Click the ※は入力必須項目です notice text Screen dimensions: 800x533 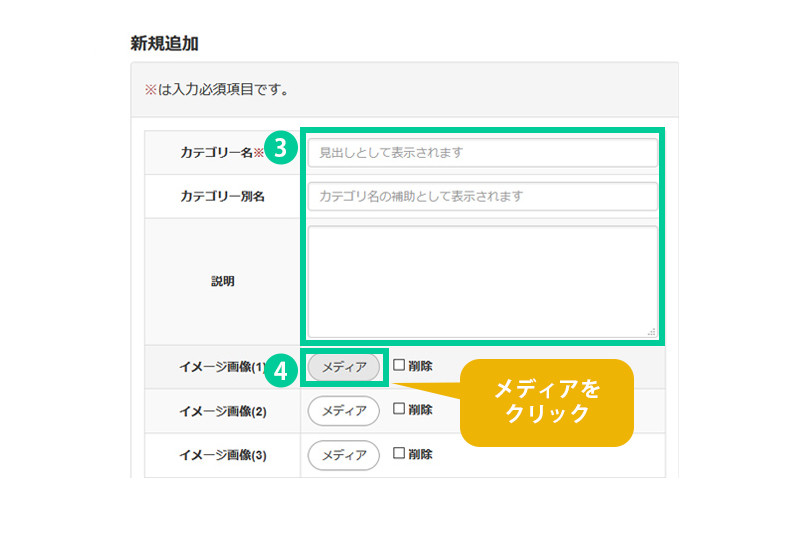point(217,90)
